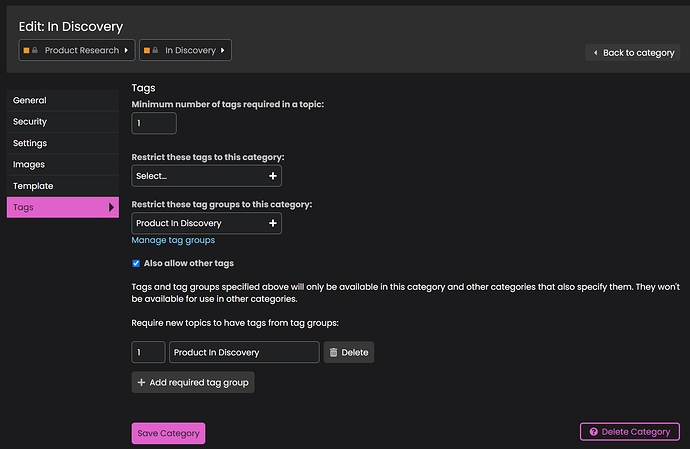Screen dimensions: 690x449
Task: Open the In Discovery breadcrumb category
Action: pyautogui.click(x=185, y=50)
